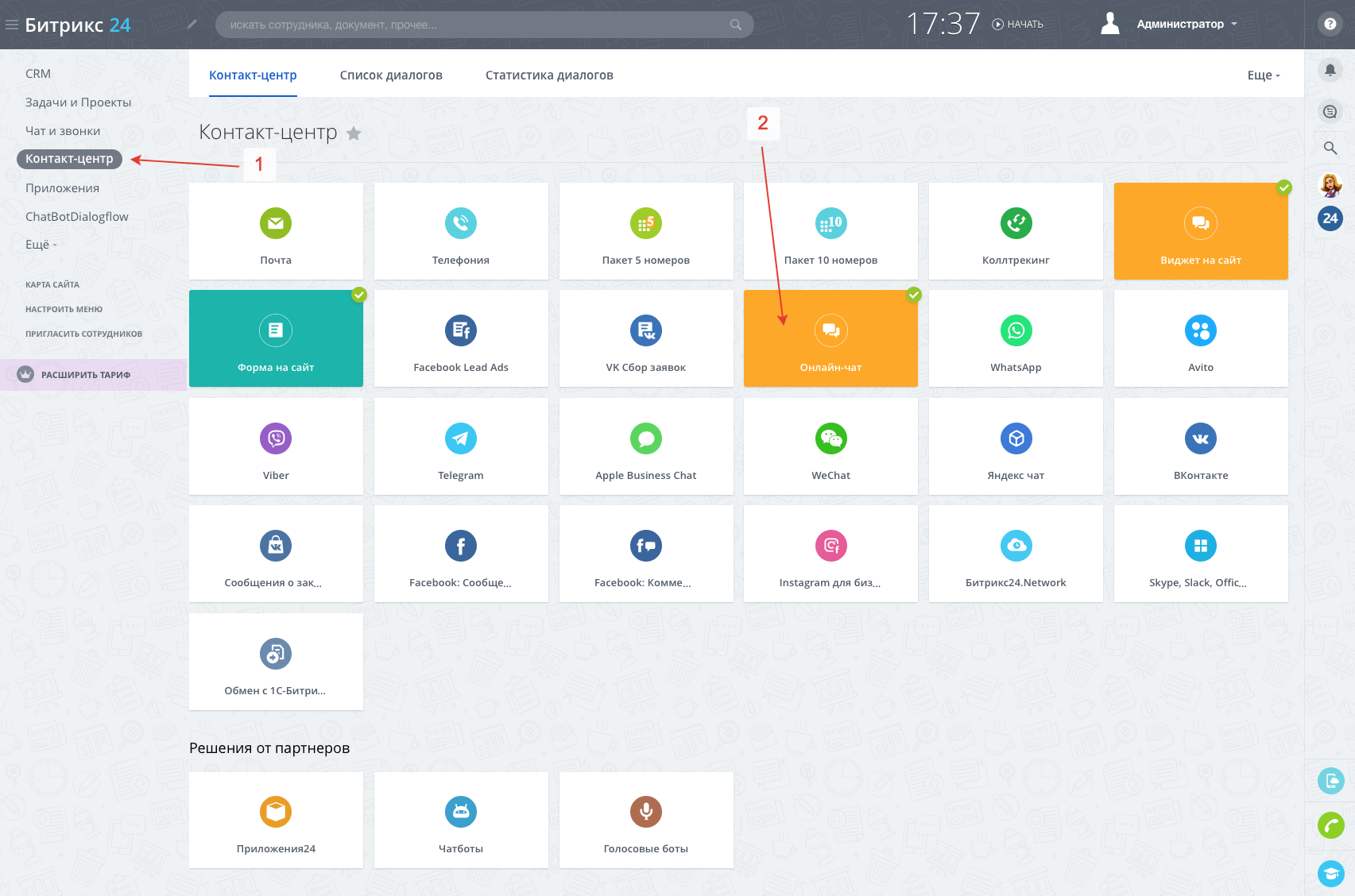Open the Яндекс чат tile
This screenshot has height=896, width=1355.
point(1016,446)
